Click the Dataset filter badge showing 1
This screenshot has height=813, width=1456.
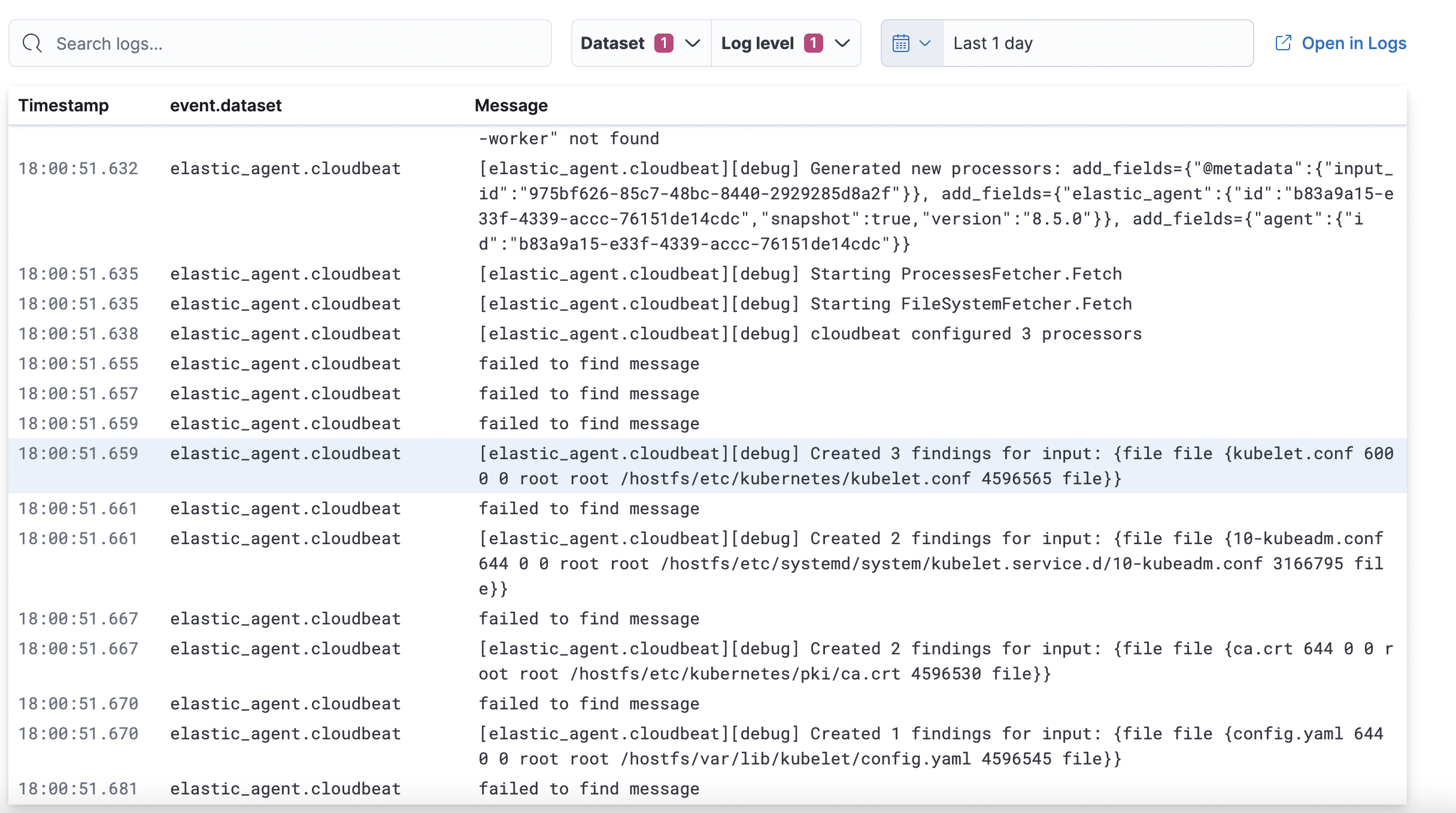pyautogui.click(x=663, y=43)
